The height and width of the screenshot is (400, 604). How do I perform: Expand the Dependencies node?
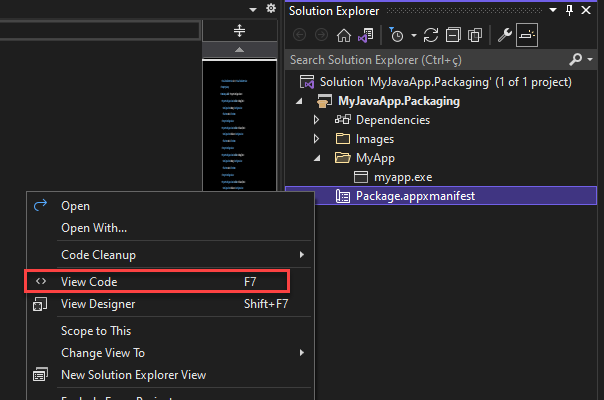(316, 120)
